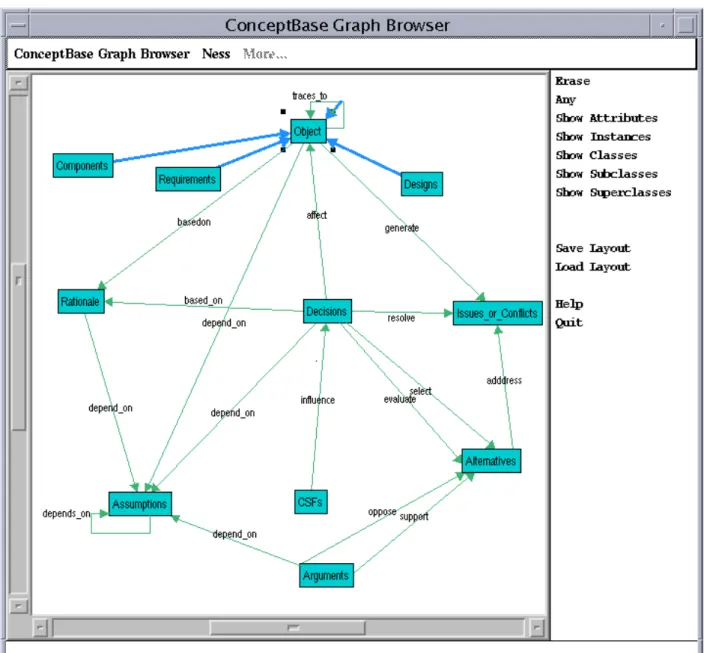Click the affect edge label
The image size is (704, 653).
click(317, 215)
